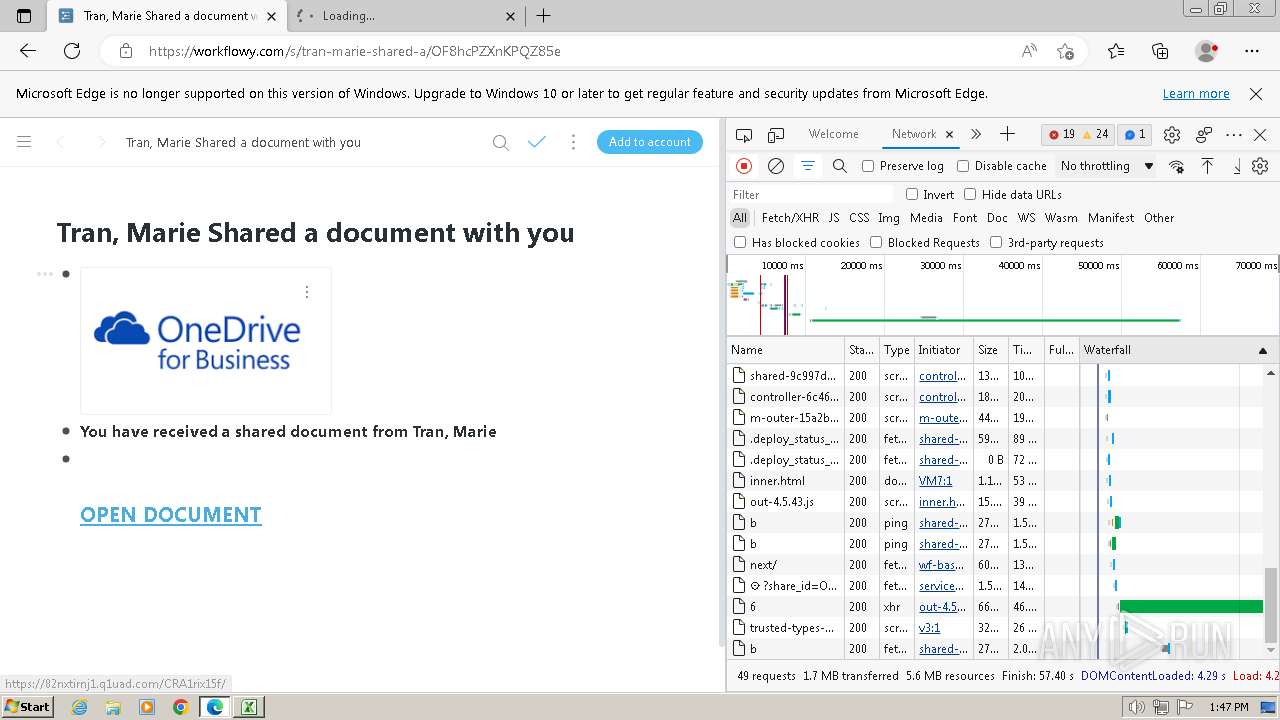Filter requests by Fetch/XHR
Image resolution: width=1280 pixels, height=720 pixels.
coord(790,217)
